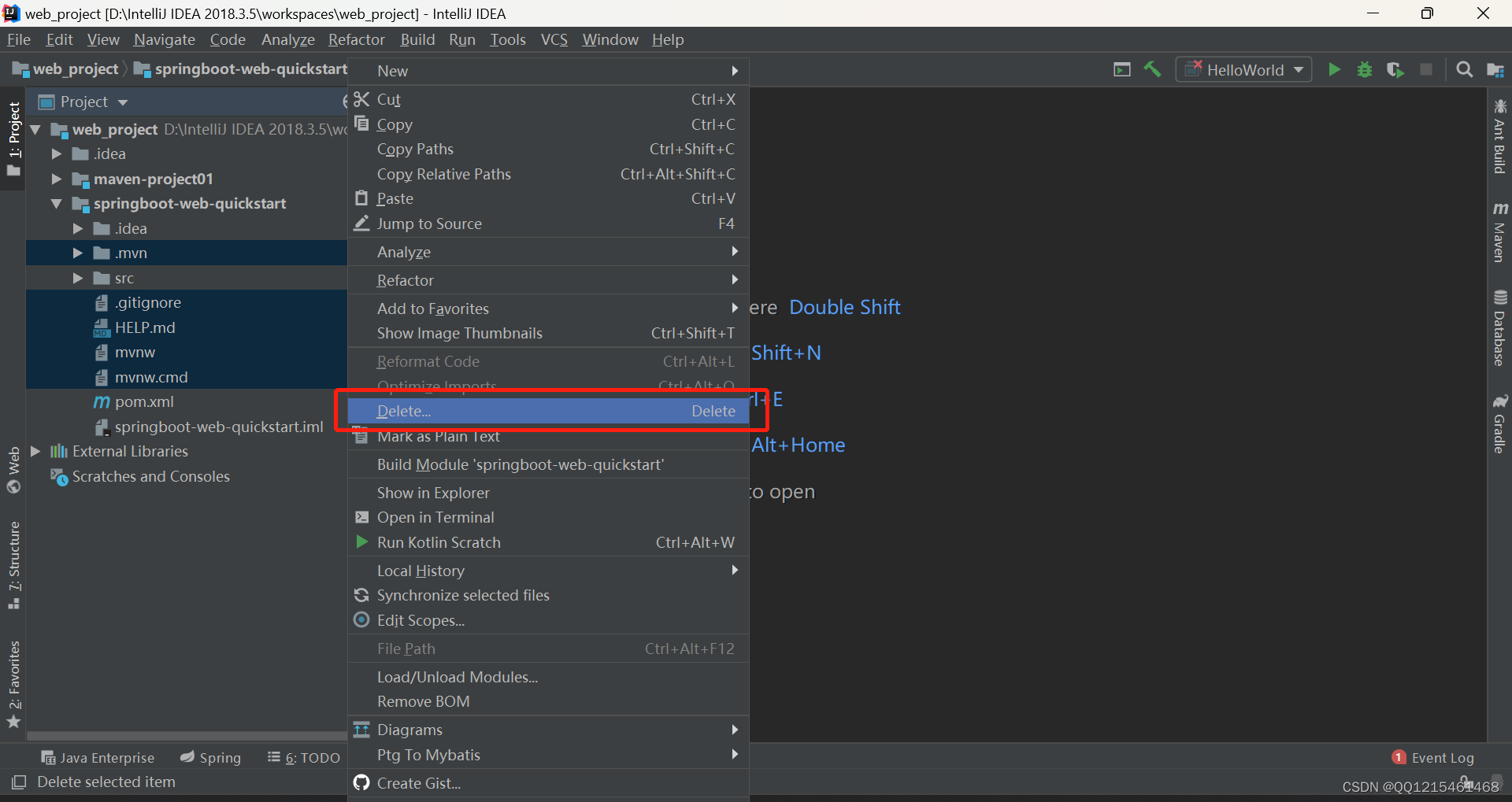Click the project tree horizontal scrollbar
Viewport: 1512px width, 802px height.
(x=187, y=737)
